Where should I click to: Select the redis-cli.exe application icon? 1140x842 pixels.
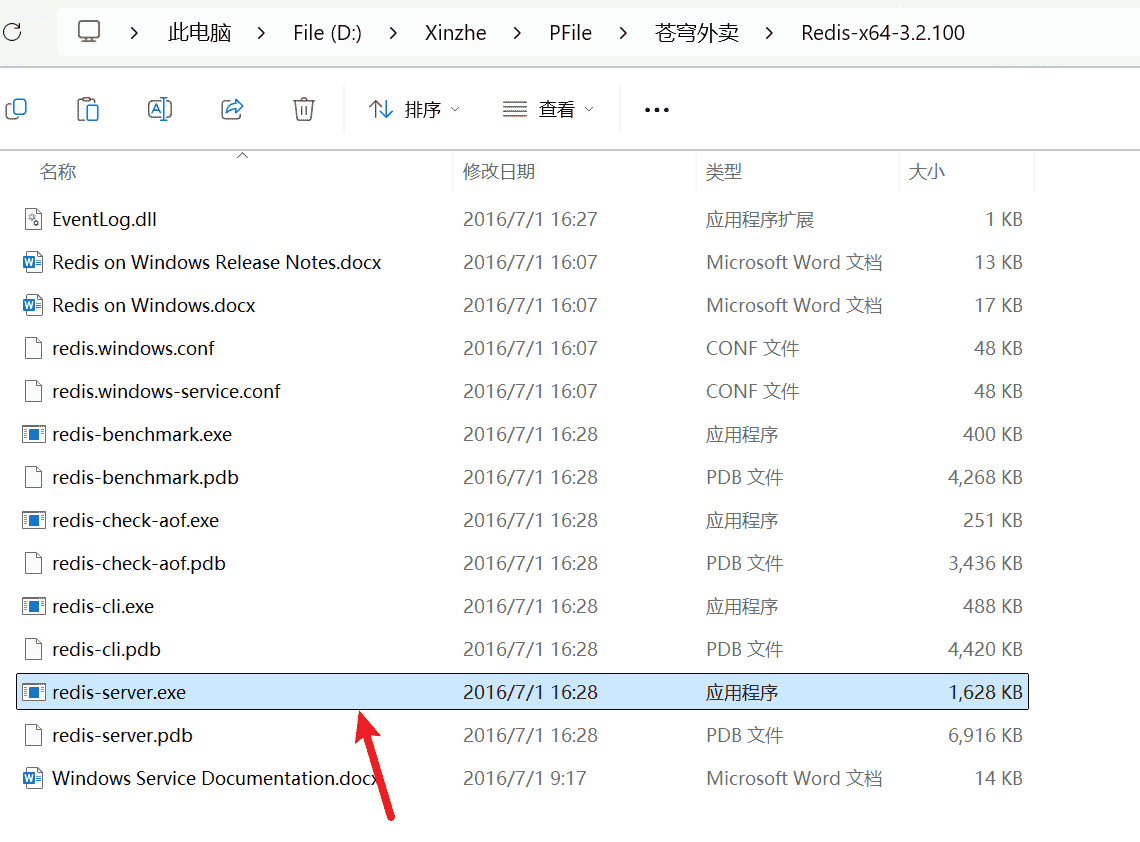click(x=35, y=607)
